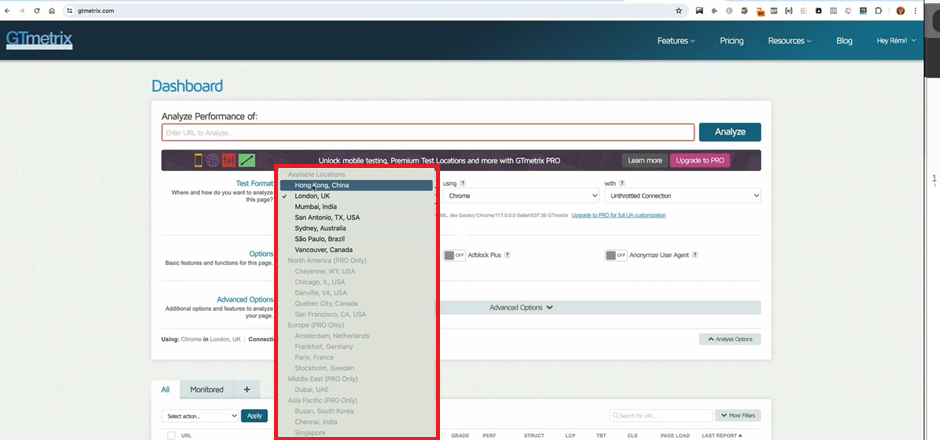The width and height of the screenshot is (940, 440).
Task: Toggle the Adblock Plus switch
Action: [454, 255]
